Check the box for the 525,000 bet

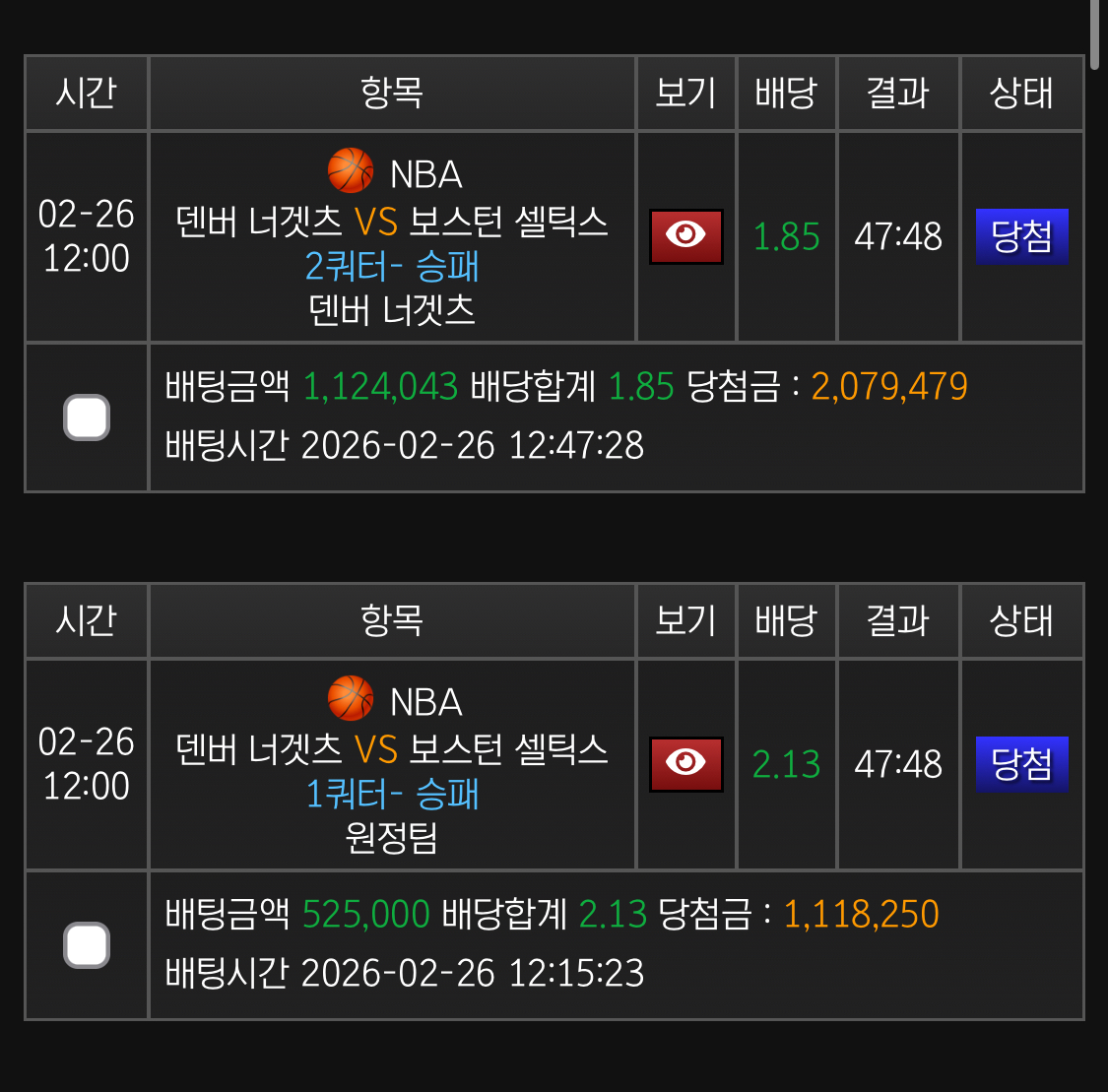[87, 945]
